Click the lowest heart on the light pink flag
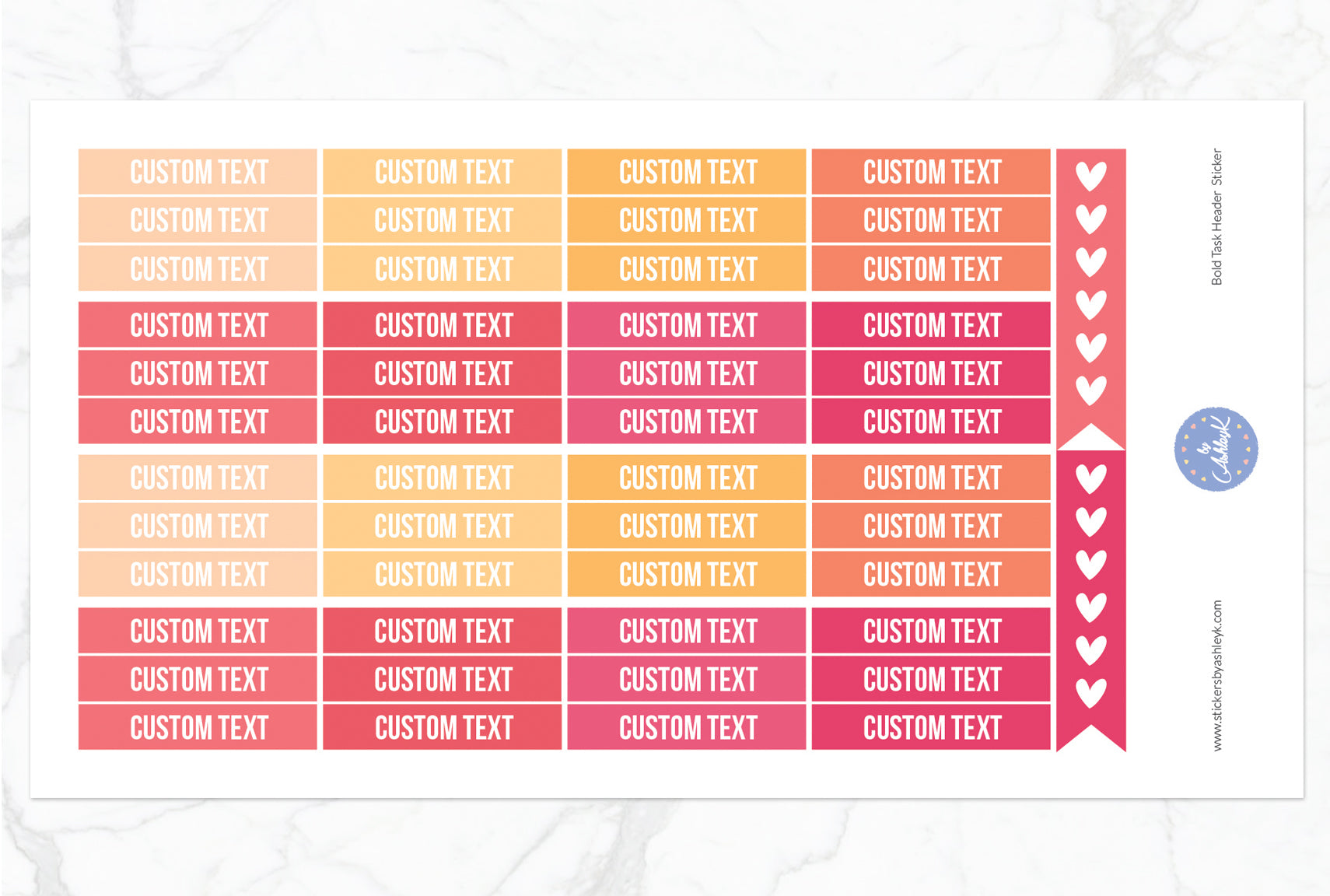Viewport: 1330px width, 896px height. pos(1090,389)
